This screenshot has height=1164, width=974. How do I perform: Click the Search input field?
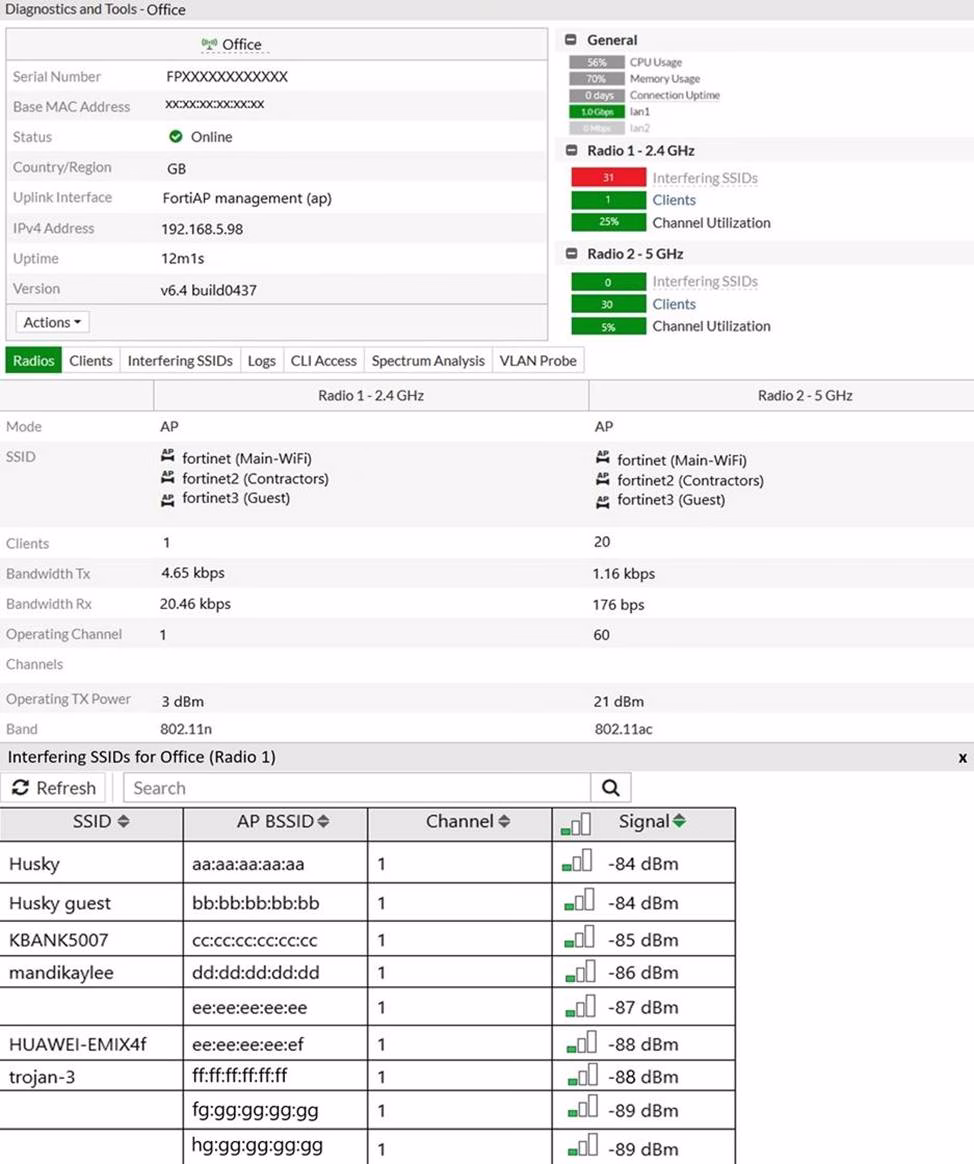pyautogui.click(x=357, y=788)
